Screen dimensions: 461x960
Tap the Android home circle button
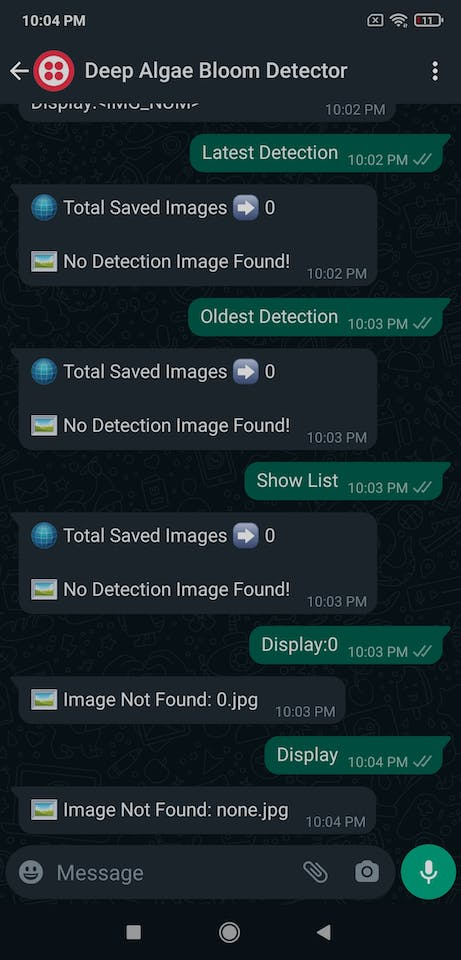click(x=230, y=932)
